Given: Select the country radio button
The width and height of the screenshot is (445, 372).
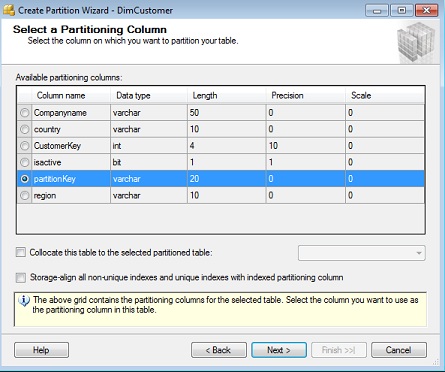Looking at the screenshot, I should pyautogui.click(x=25, y=129).
